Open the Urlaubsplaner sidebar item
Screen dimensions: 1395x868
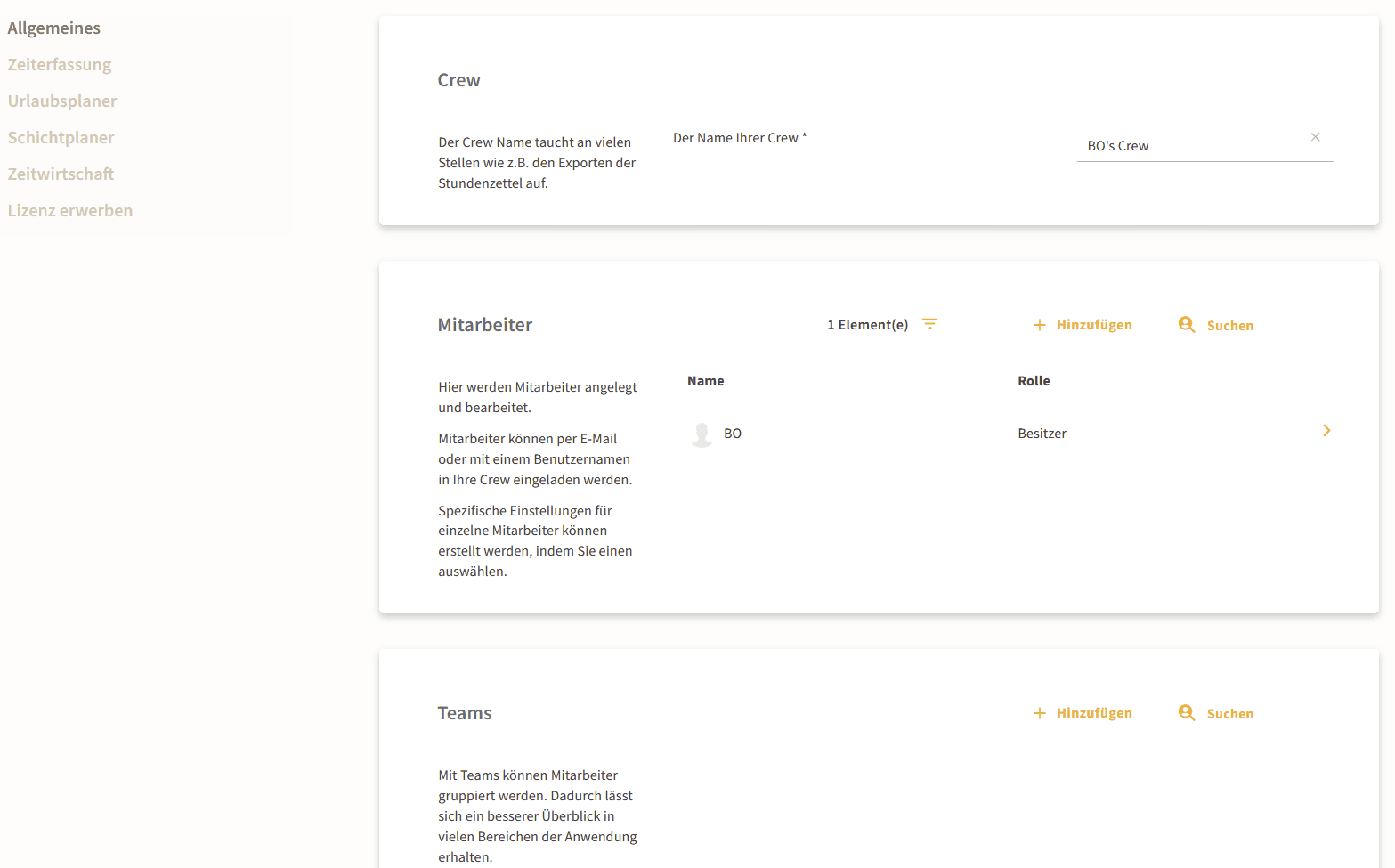62,101
